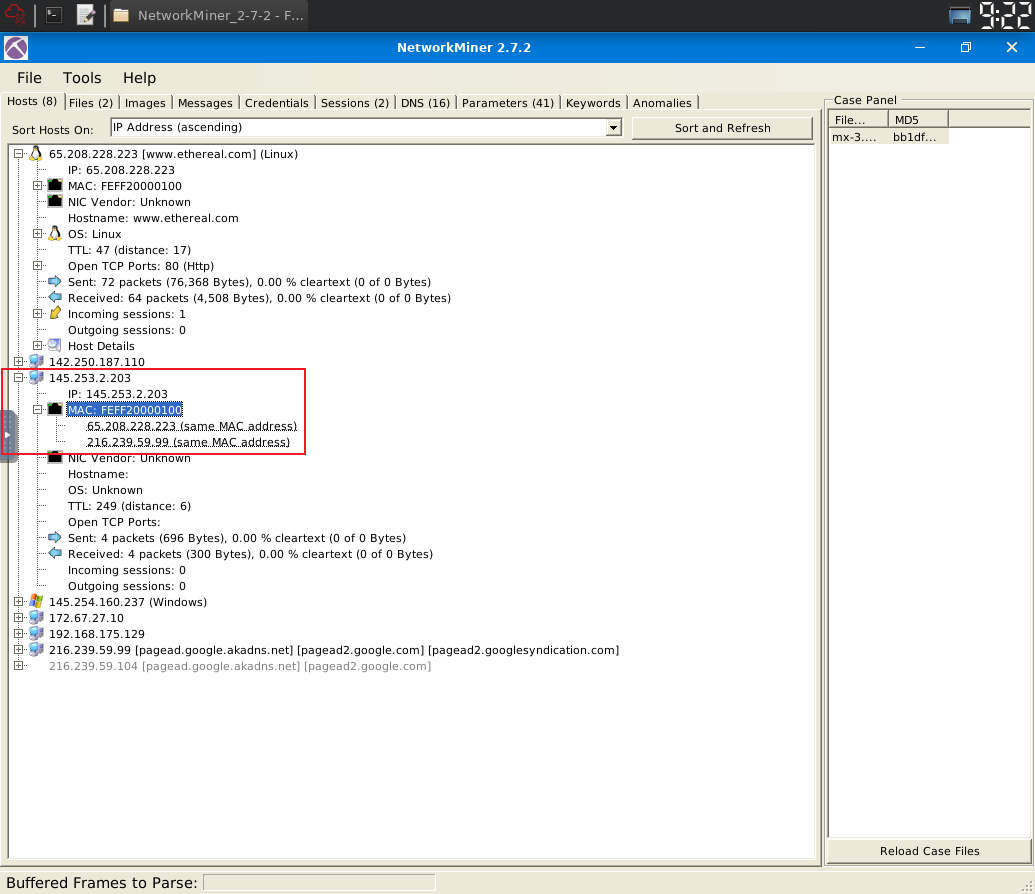Viewport: 1035px width, 894px height.
Task: Switch to the Anomalies tab
Action: point(662,102)
